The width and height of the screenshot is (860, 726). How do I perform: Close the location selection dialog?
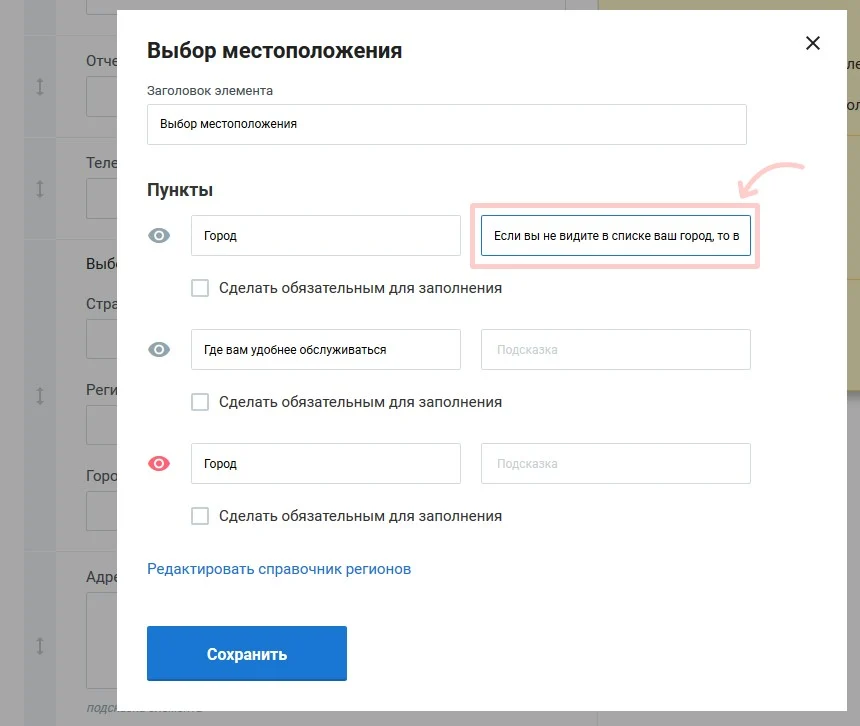tap(812, 43)
